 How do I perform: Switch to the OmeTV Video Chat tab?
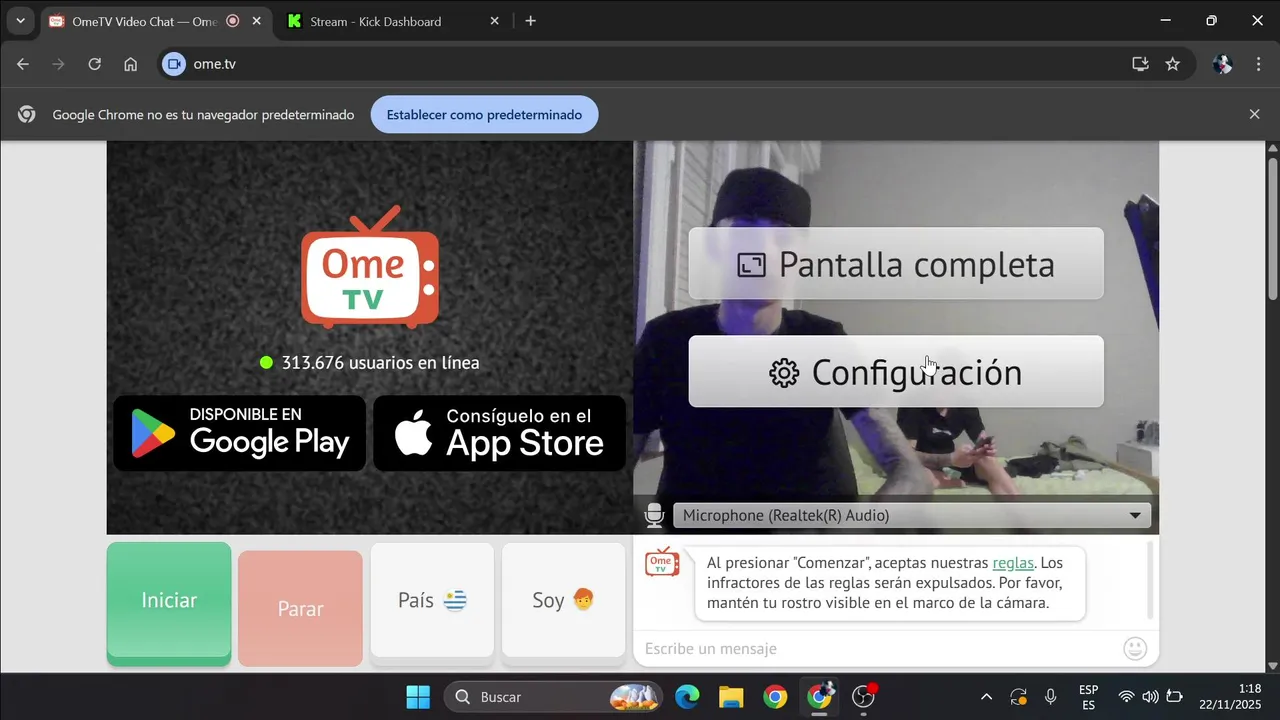[145, 21]
